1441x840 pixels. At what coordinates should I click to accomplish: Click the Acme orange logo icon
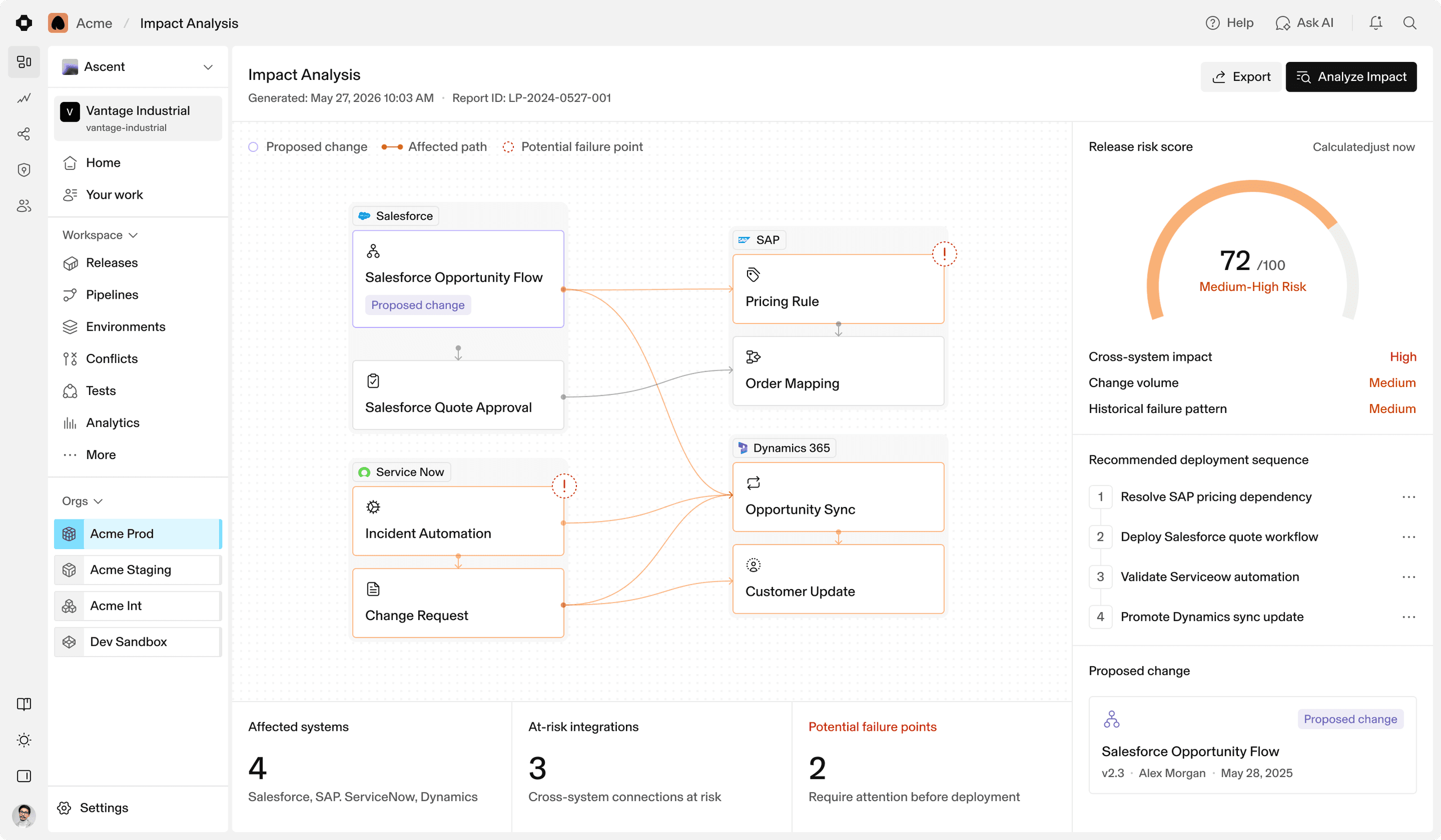tap(58, 23)
